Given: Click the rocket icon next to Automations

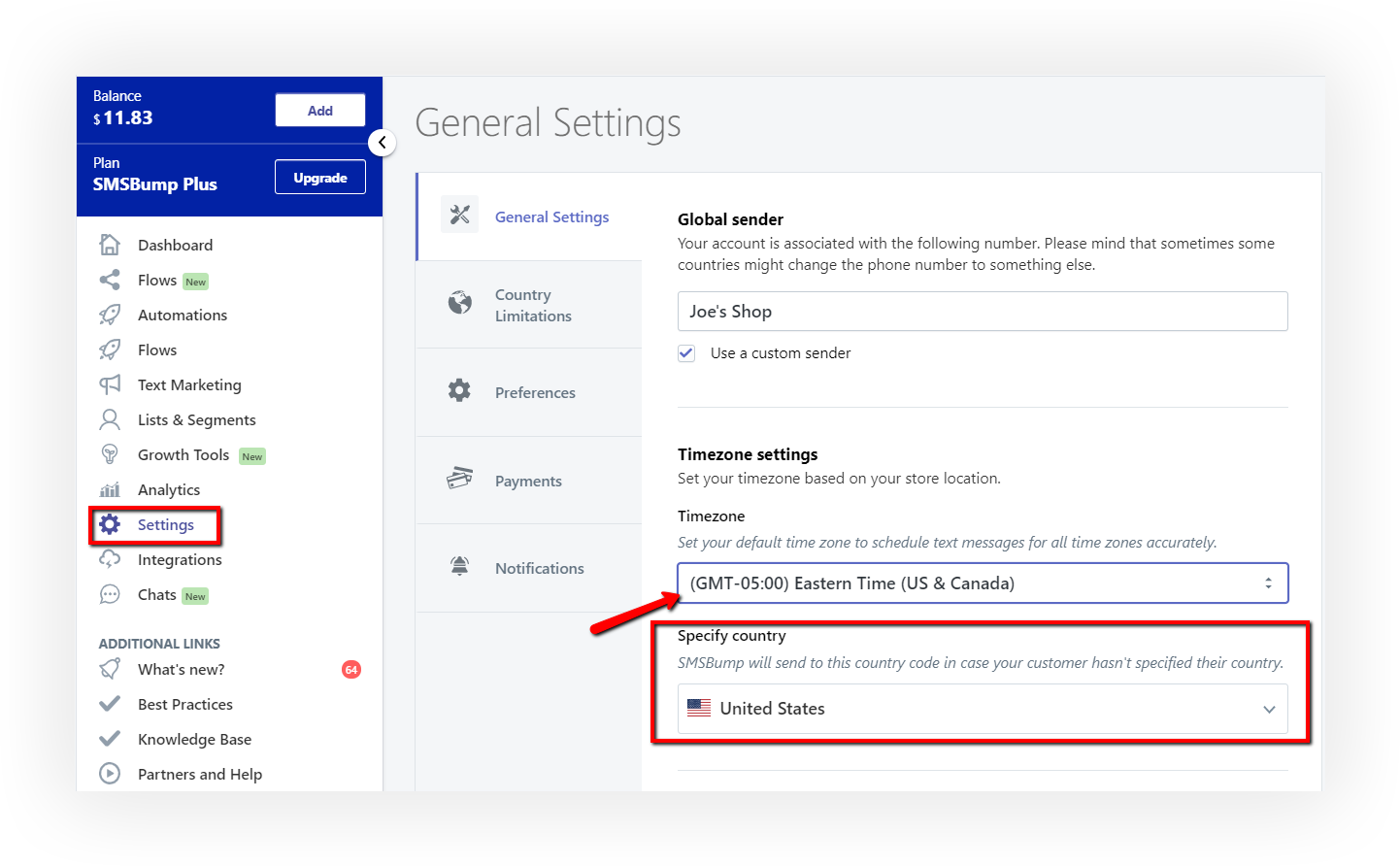Looking at the screenshot, I should point(110,315).
